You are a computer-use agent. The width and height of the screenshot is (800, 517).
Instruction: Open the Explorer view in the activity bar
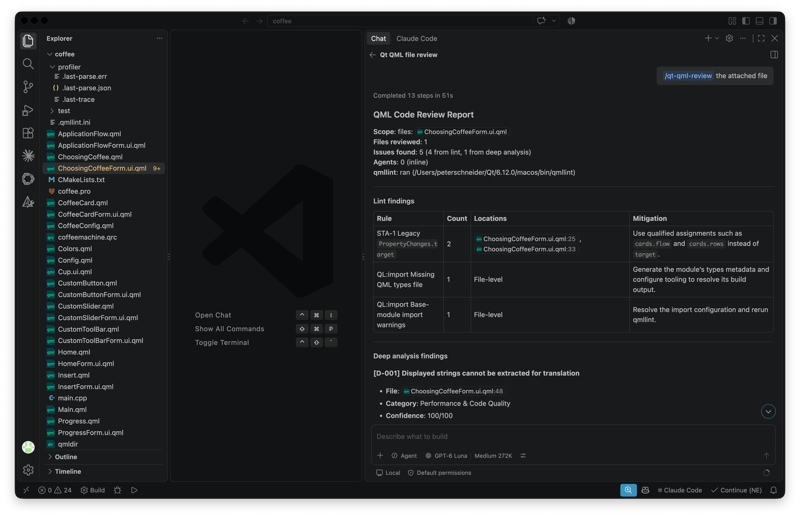[28, 40]
